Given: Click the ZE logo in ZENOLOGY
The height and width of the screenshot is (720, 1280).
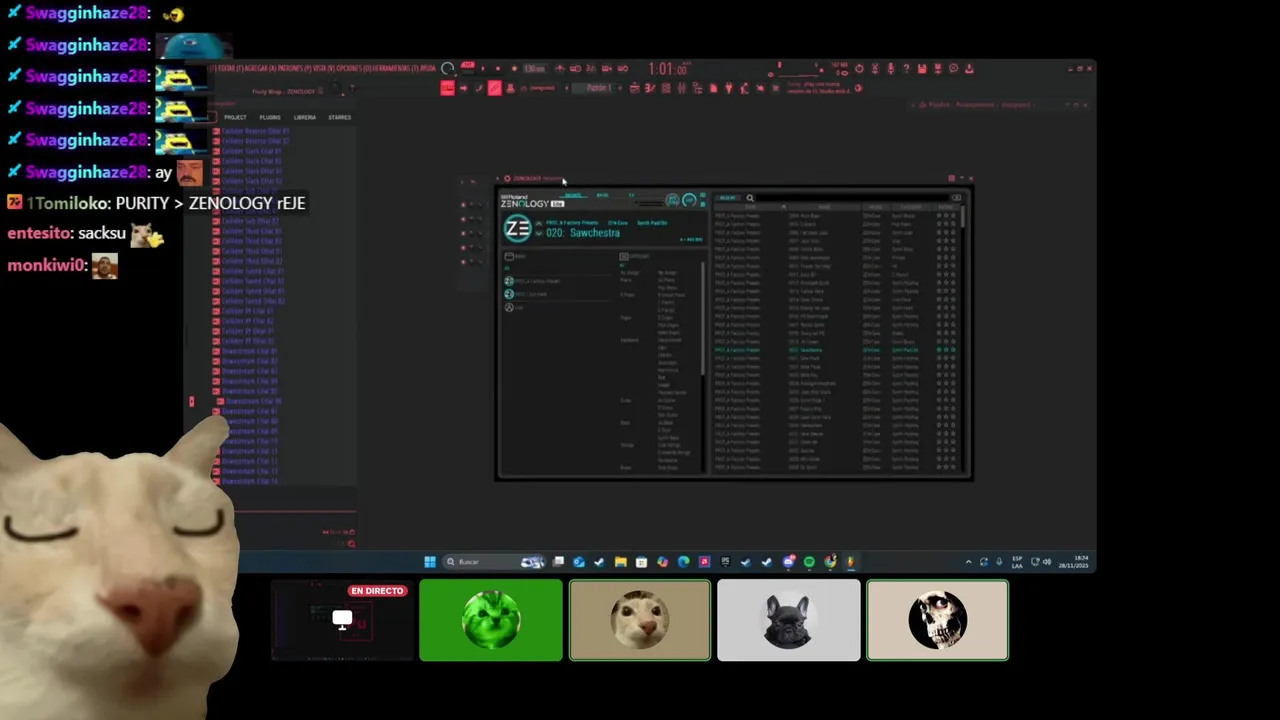Looking at the screenshot, I should (518, 228).
